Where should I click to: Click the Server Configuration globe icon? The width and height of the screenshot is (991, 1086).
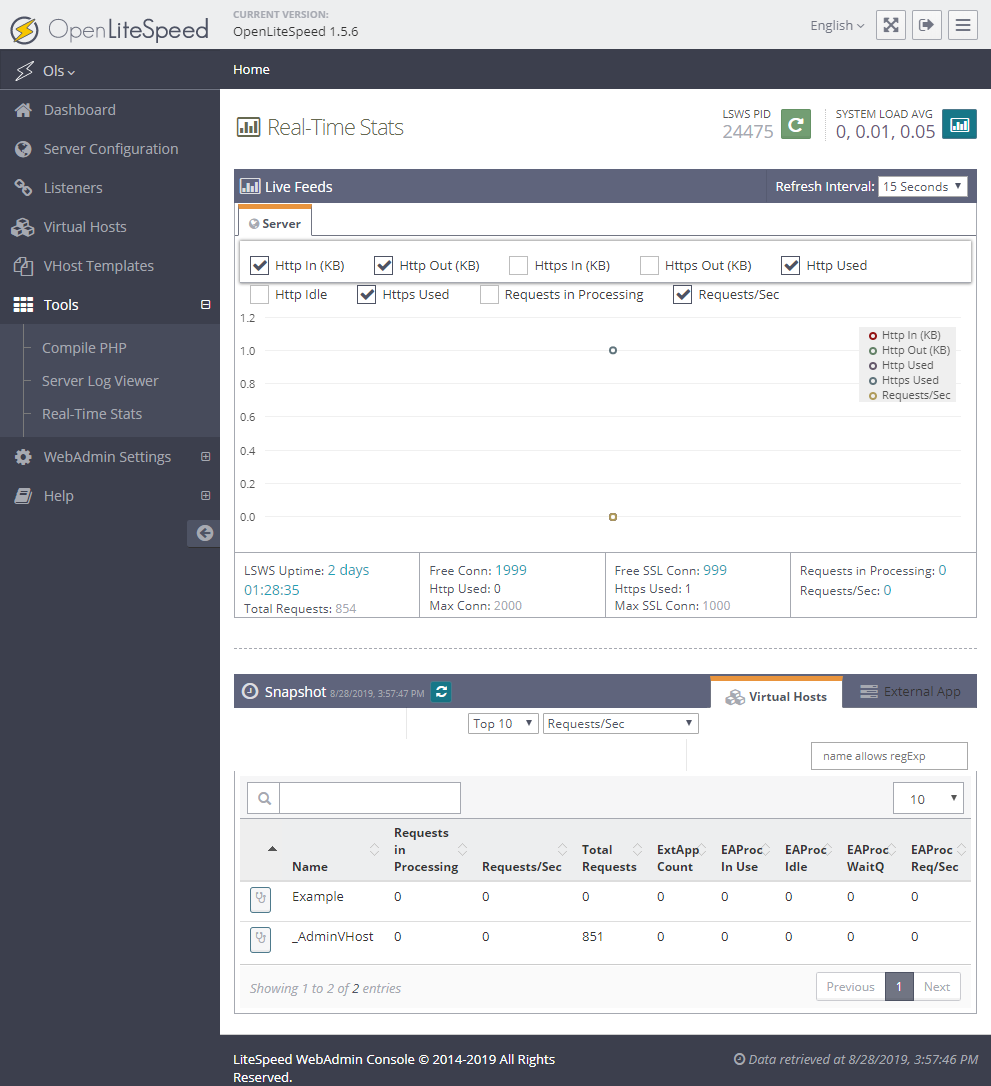click(x=24, y=149)
